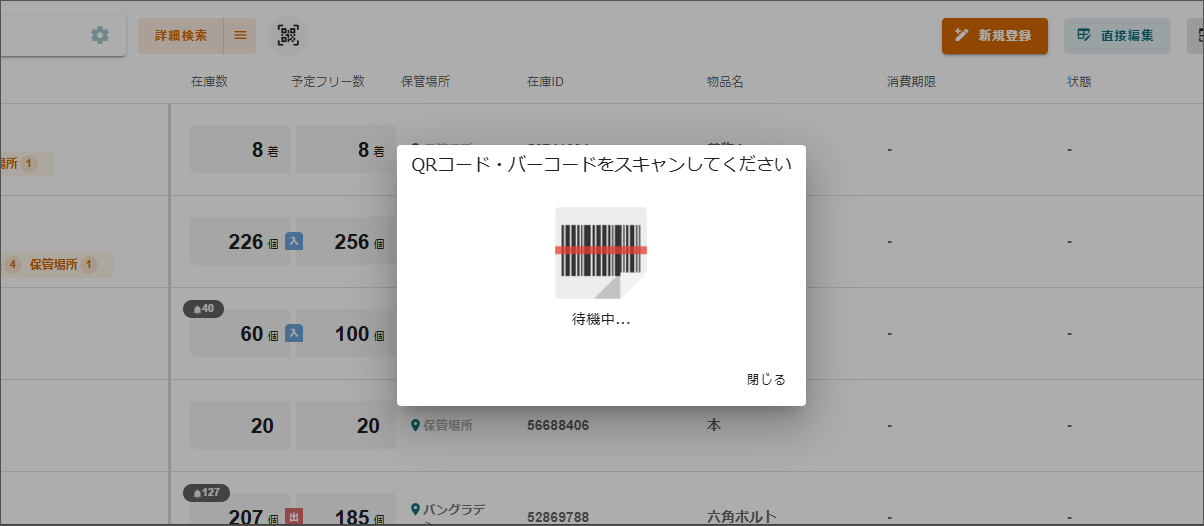The height and width of the screenshot is (526, 1204).
Task: Click the blue 入 badge beside 60 個
Action: tap(294, 333)
